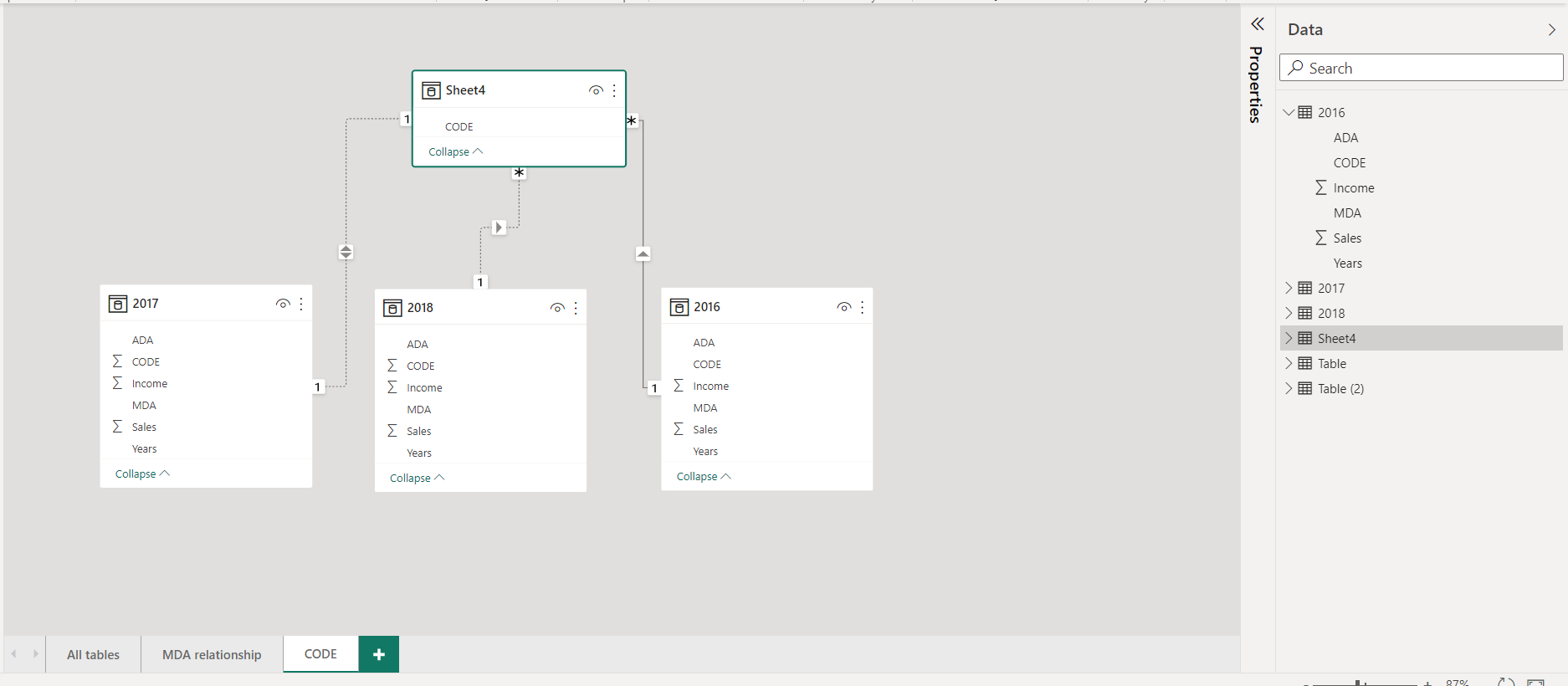
Task: Select Sales field under 2016 in Data pane
Action: pyautogui.click(x=1347, y=238)
